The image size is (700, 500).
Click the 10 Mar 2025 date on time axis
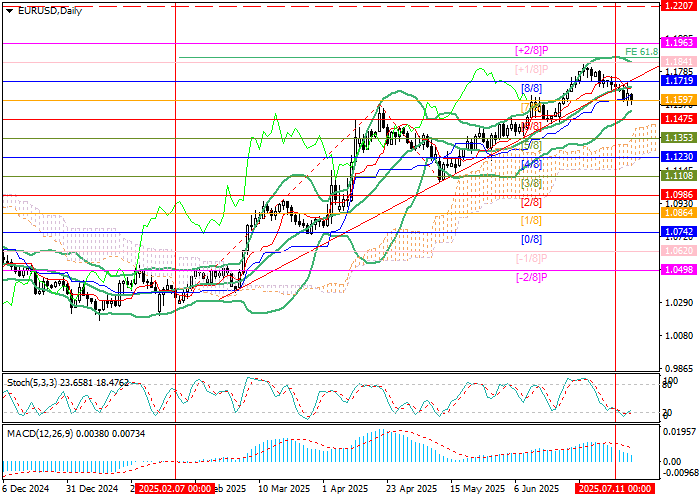[284, 490]
